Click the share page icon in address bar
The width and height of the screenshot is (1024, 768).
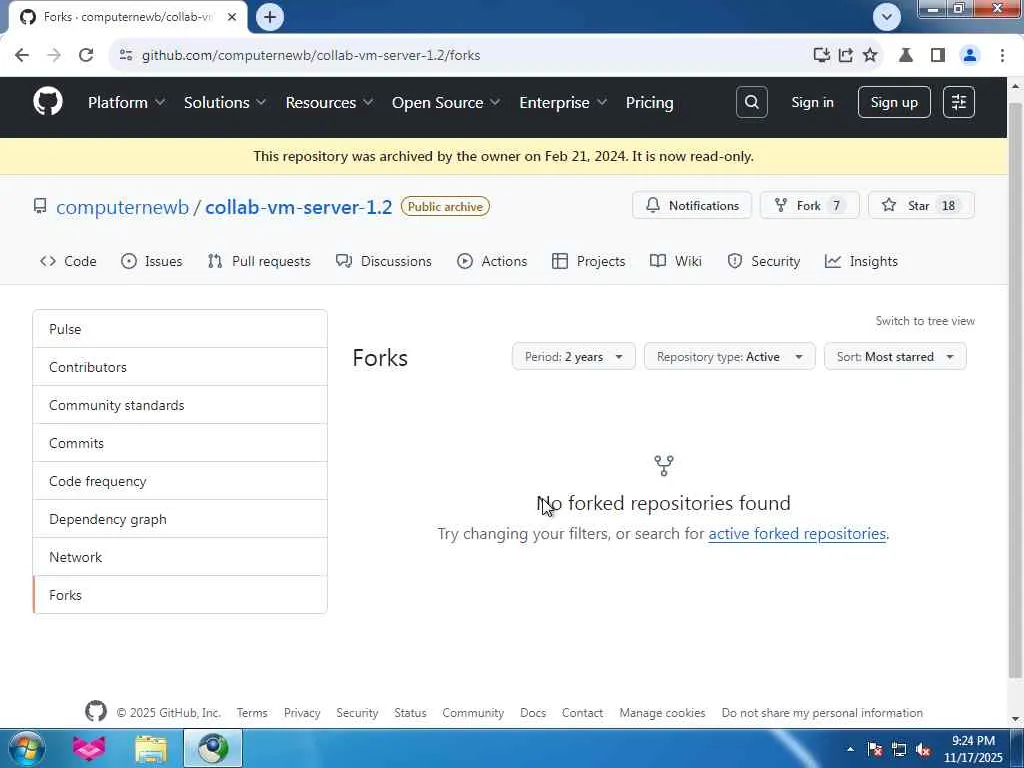pos(846,55)
